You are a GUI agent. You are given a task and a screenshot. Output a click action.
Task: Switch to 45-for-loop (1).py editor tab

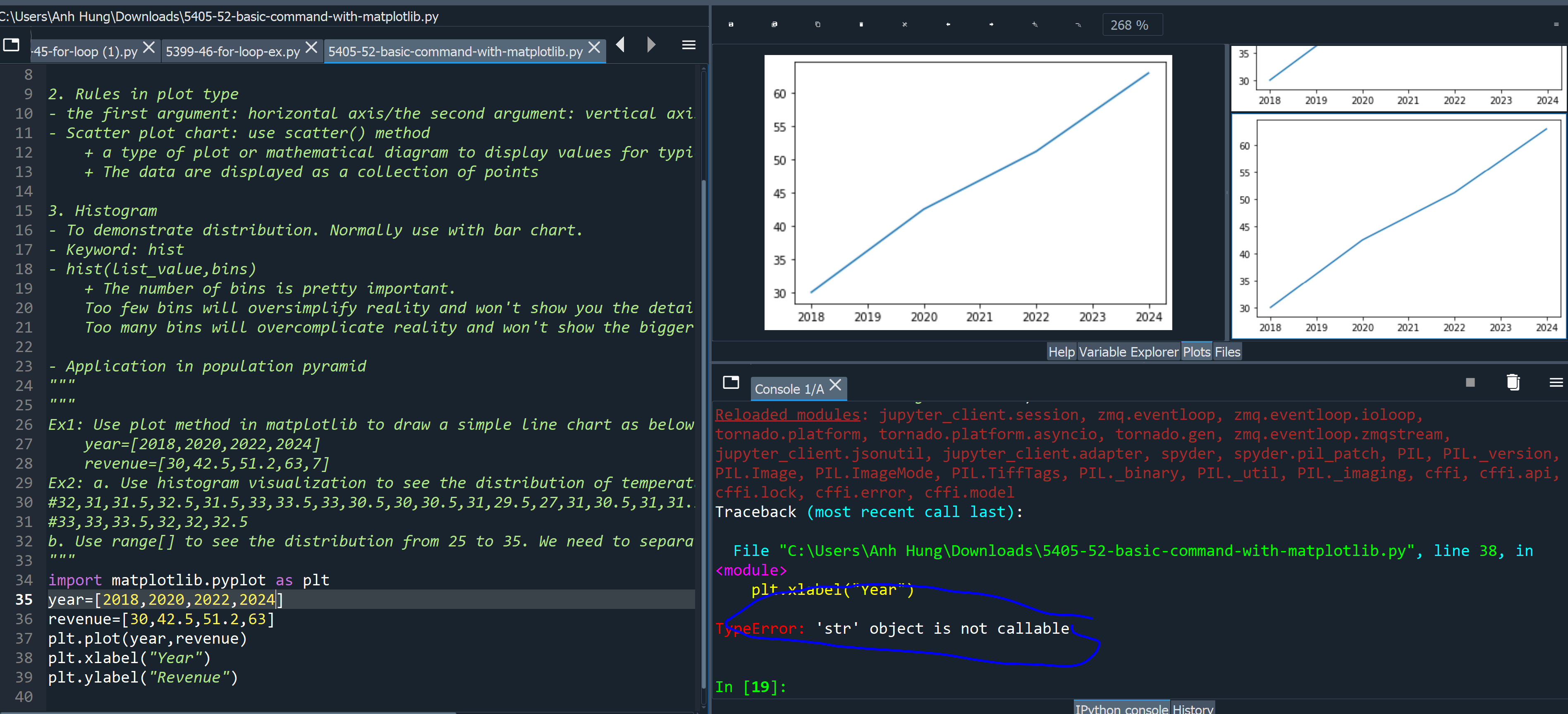(x=85, y=51)
